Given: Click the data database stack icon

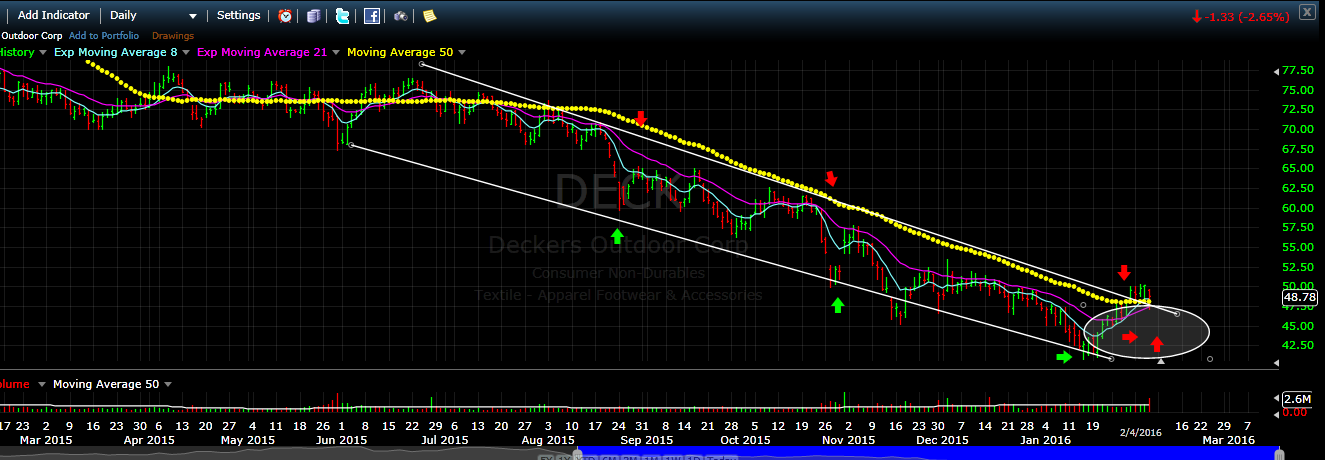Looking at the screenshot, I should point(314,16).
